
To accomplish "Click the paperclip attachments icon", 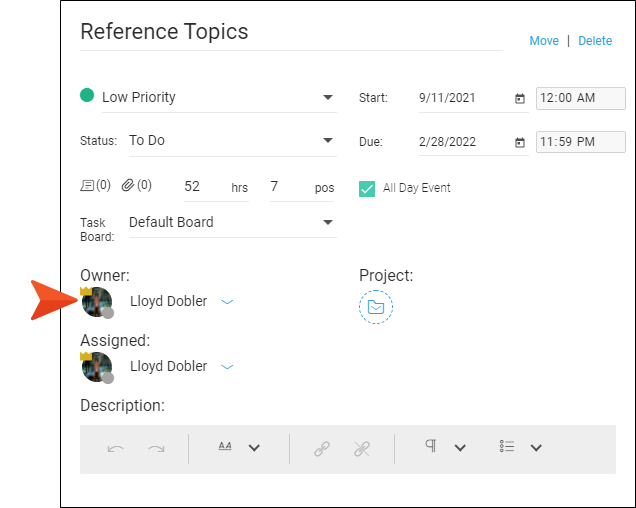I will pyautogui.click(x=128, y=185).
